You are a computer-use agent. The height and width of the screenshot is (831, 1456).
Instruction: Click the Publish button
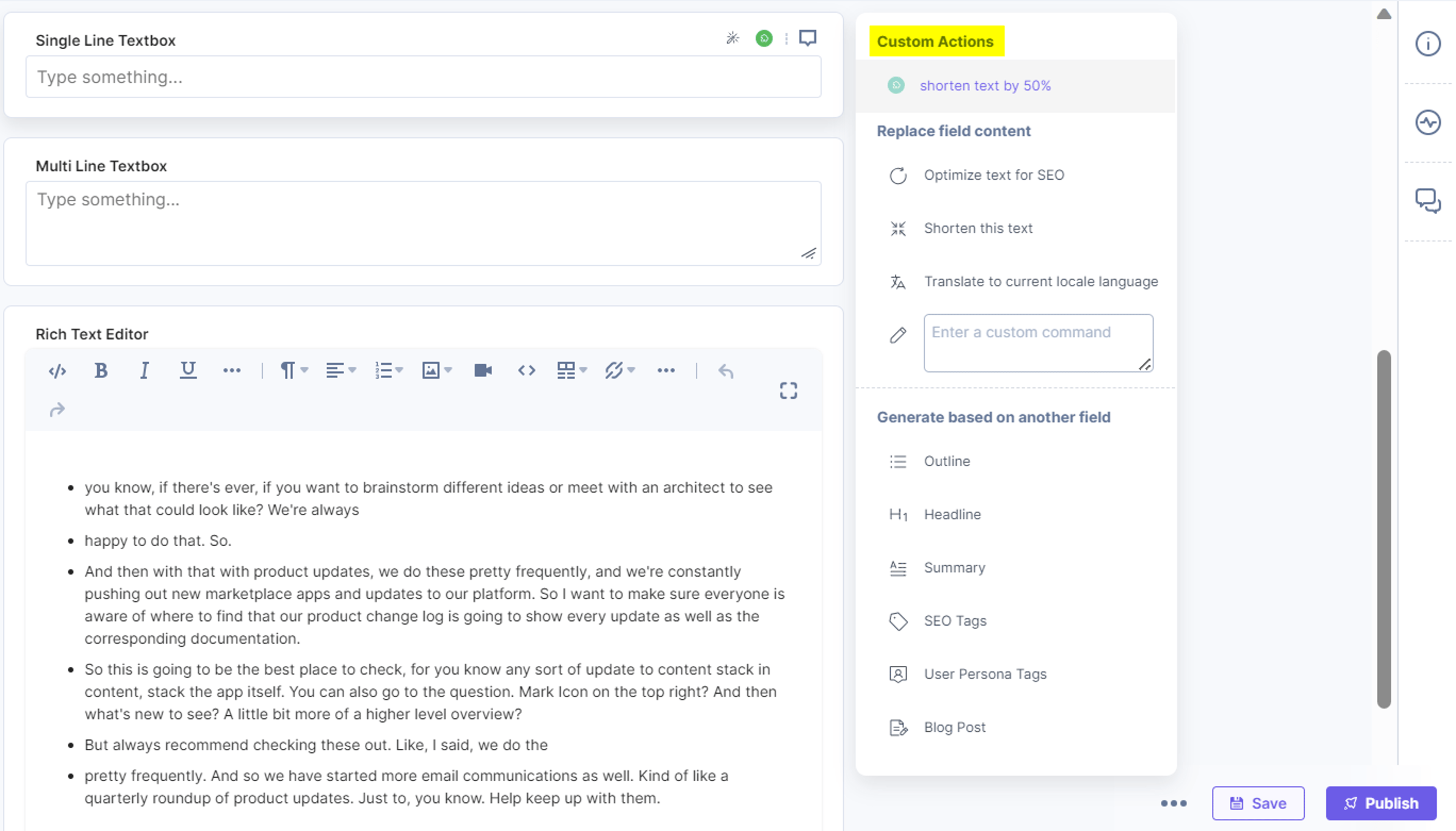(x=1381, y=803)
